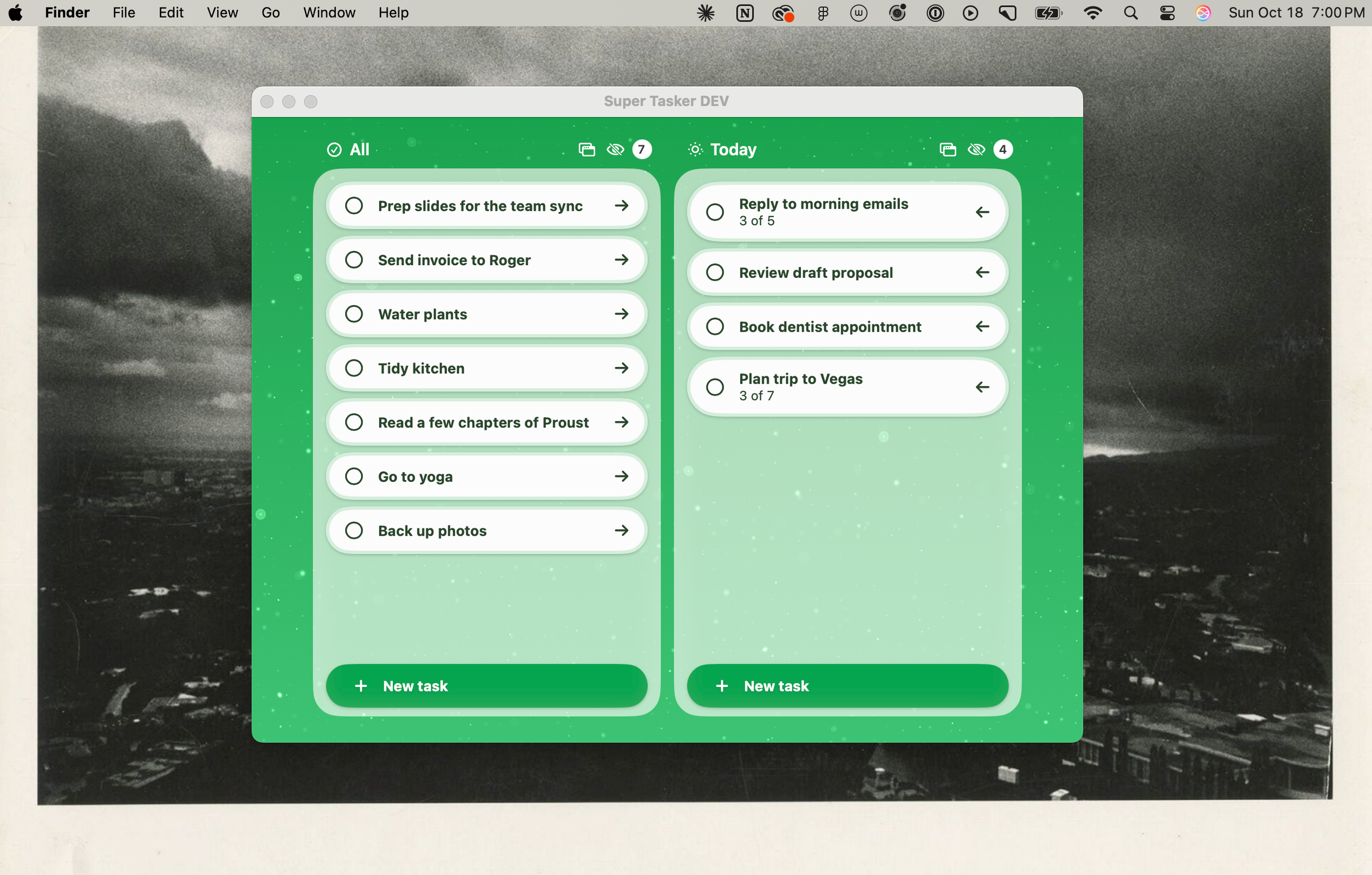
Task: Click the Today list title
Action: tap(733, 150)
